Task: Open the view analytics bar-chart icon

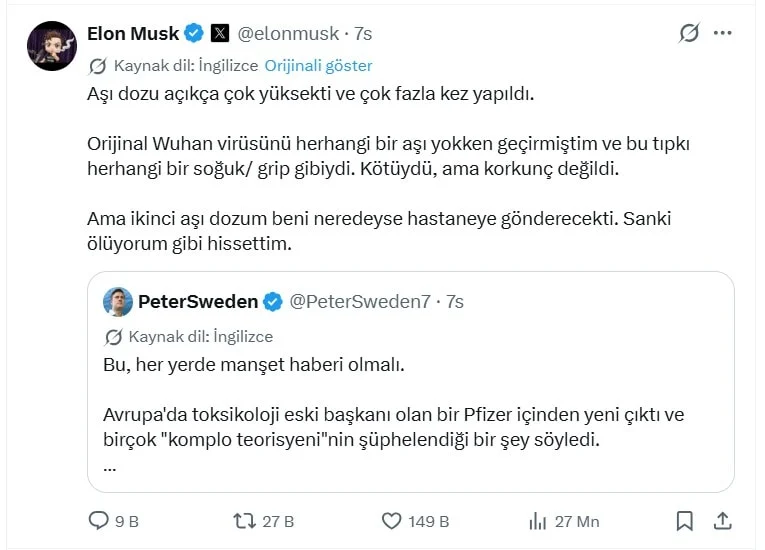Action: pyautogui.click(x=536, y=521)
